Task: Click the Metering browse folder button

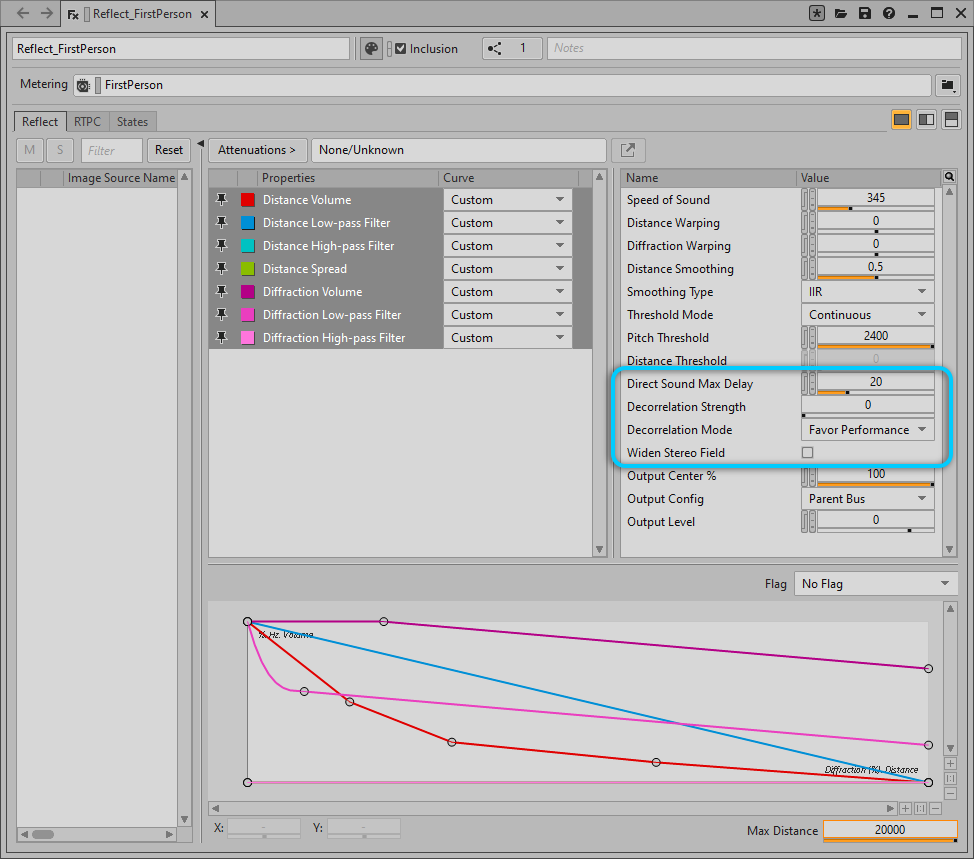Action: [946, 85]
